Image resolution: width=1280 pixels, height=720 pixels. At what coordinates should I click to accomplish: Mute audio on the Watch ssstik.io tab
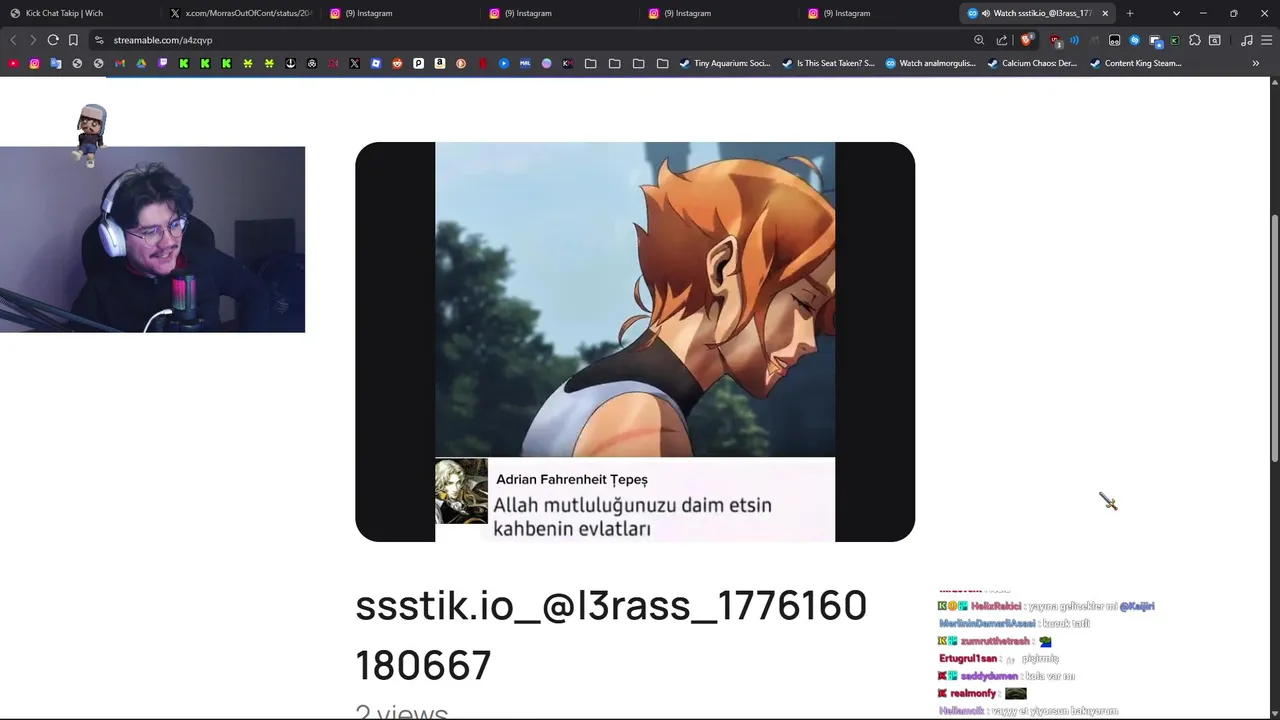click(986, 13)
